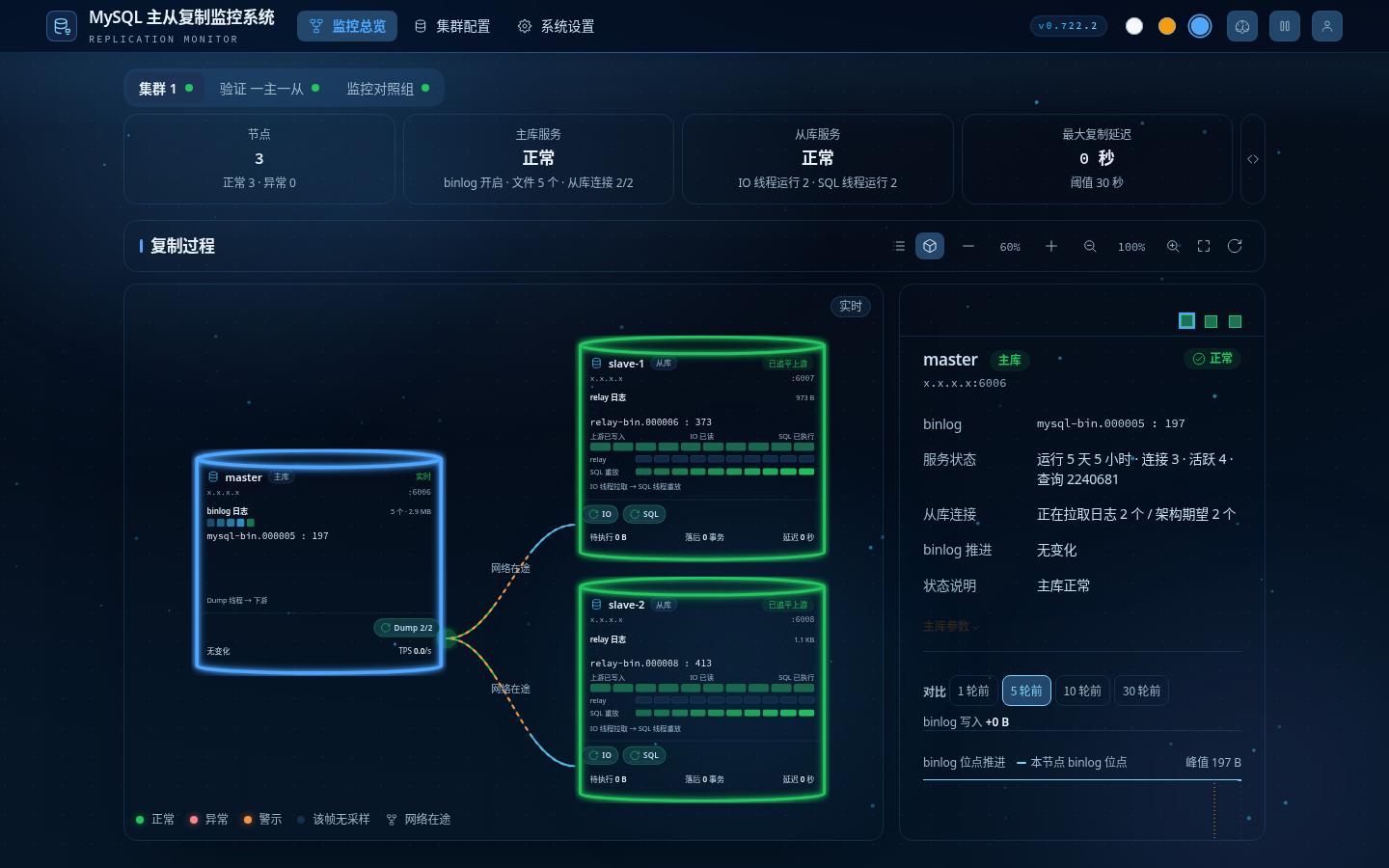Click the zoom-in magnifier icon

1173,246
